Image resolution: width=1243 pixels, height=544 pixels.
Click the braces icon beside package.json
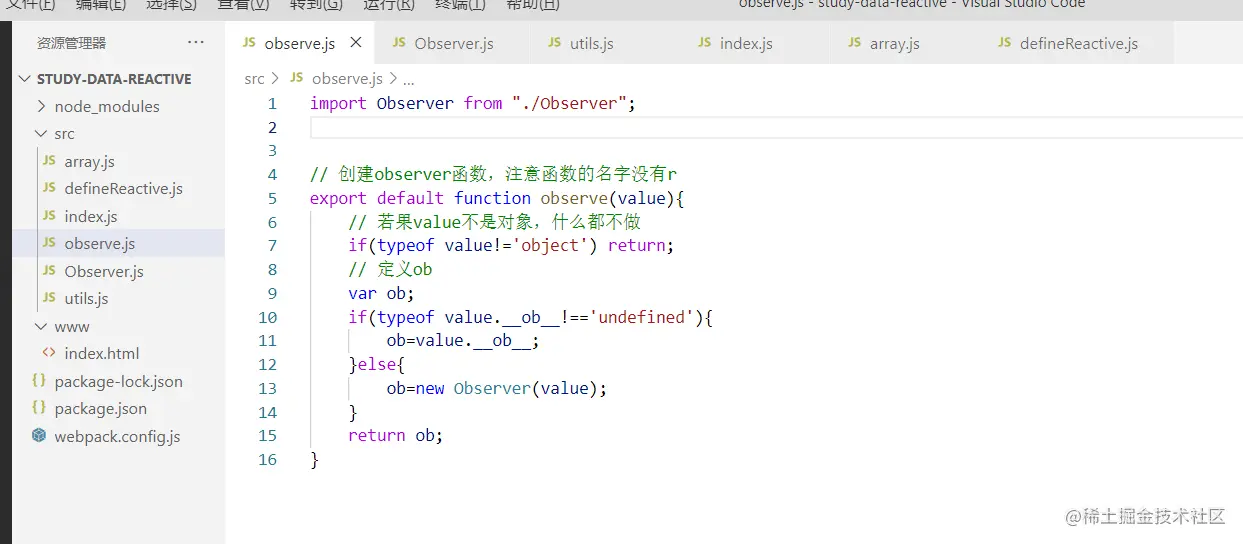[x=39, y=408]
